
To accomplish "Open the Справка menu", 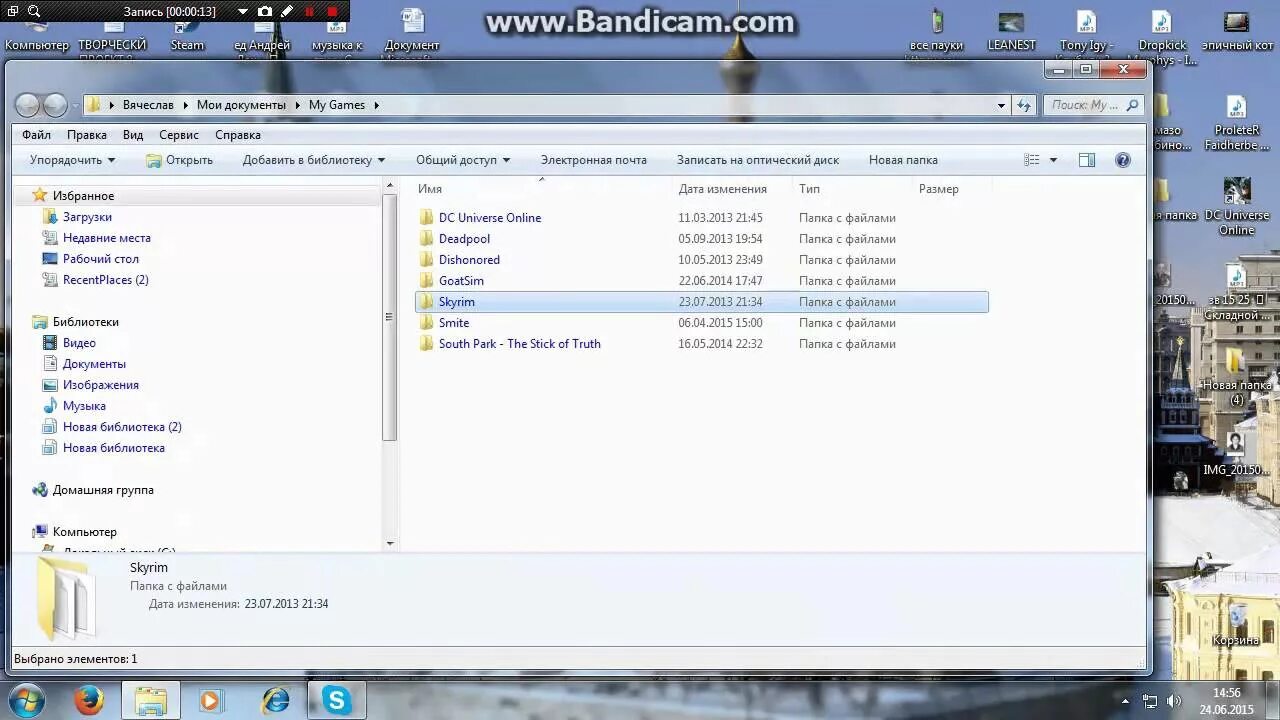I will tap(238, 135).
